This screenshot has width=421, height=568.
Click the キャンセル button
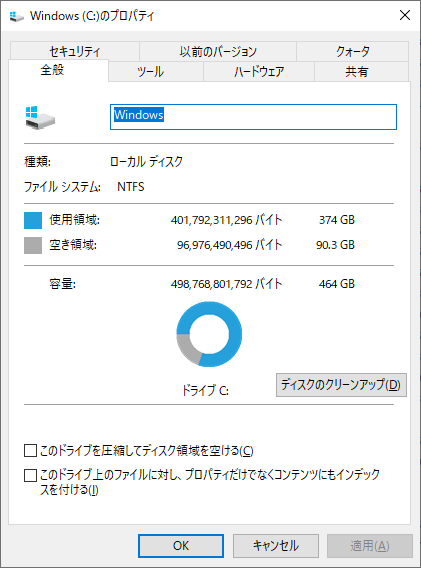click(x=276, y=546)
